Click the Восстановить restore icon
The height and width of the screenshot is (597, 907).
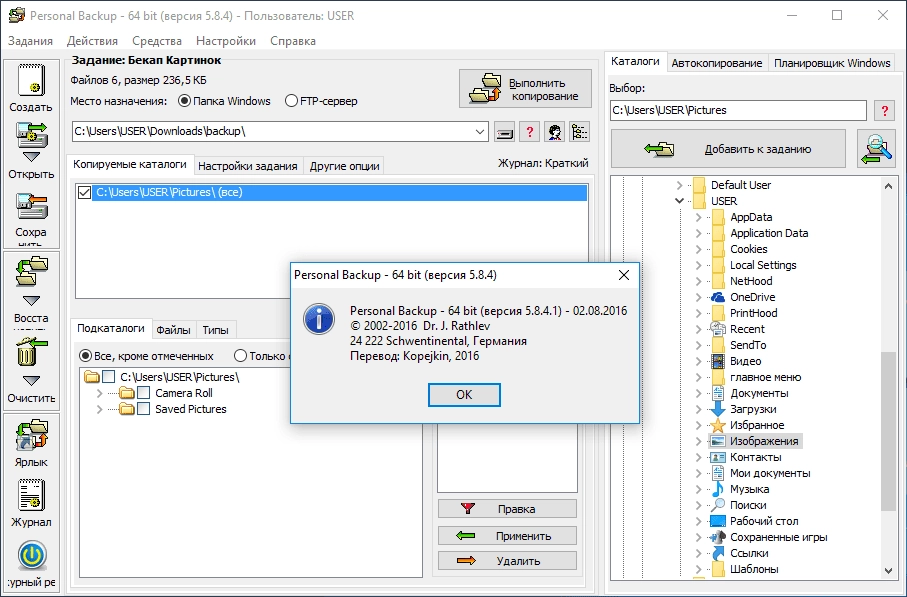coord(31,272)
